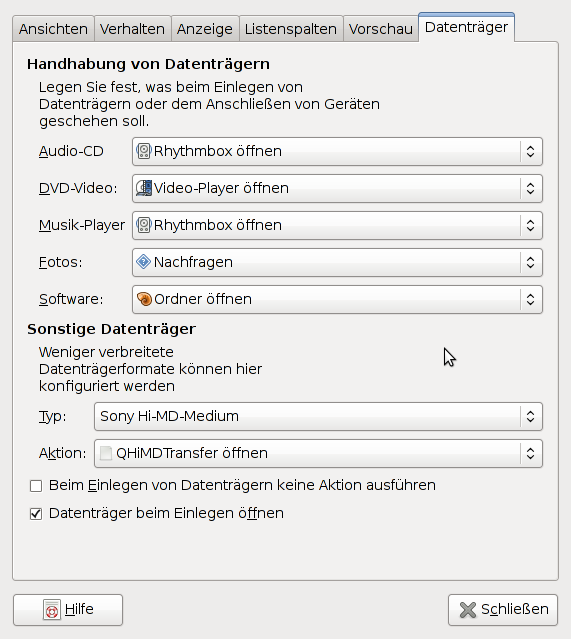This screenshot has width=571, height=639.
Task: Click the question-mark Nachfragen icon
Action: coord(143,262)
